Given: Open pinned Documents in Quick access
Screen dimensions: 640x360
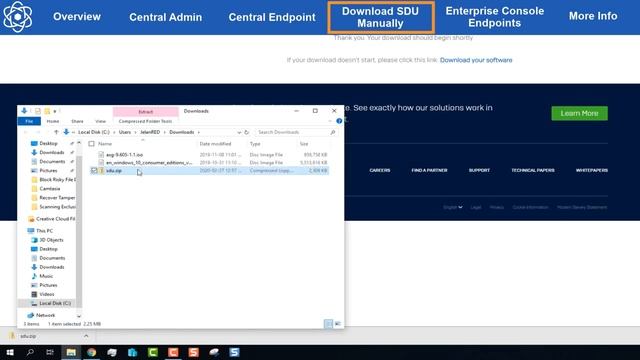Looking at the screenshot, I should (52, 162).
